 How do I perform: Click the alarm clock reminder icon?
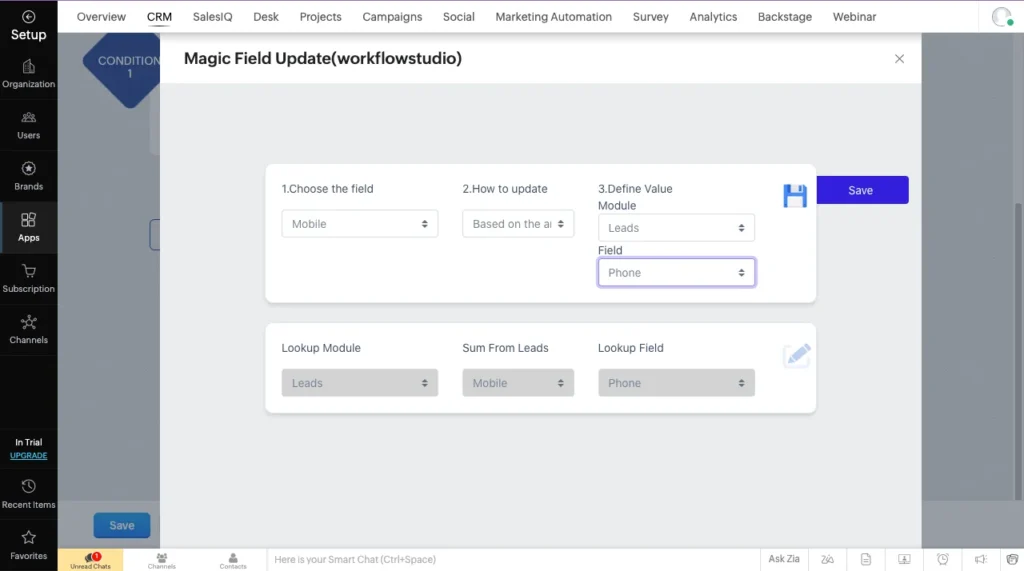(942, 559)
